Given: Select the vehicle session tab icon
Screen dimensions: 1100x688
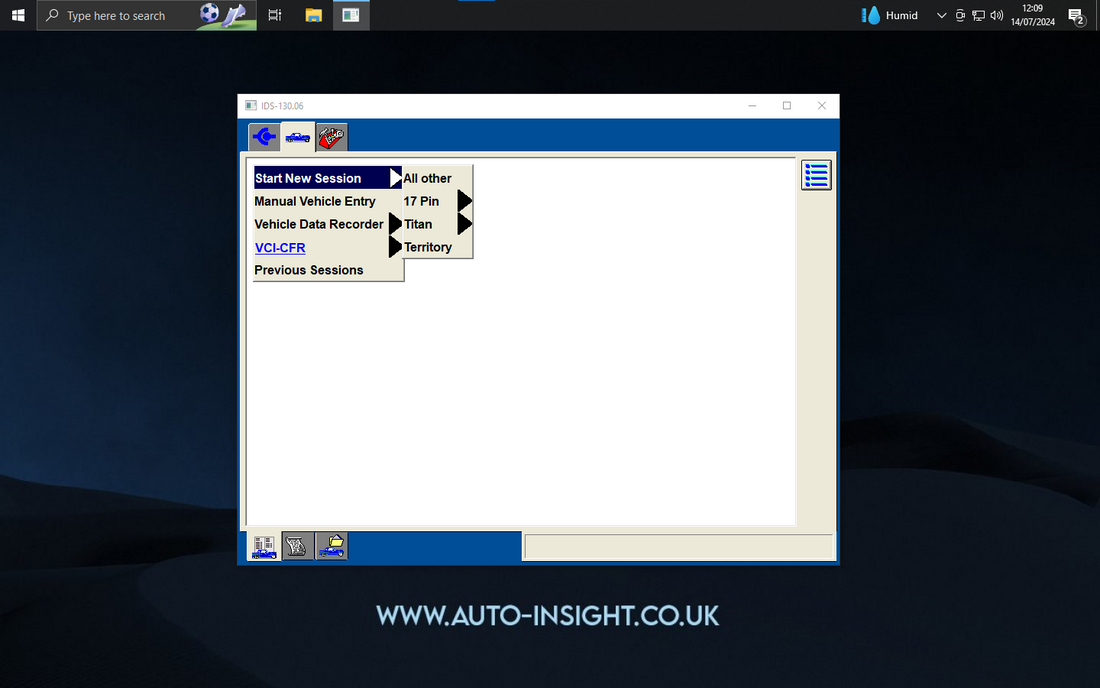Looking at the screenshot, I should point(297,137).
